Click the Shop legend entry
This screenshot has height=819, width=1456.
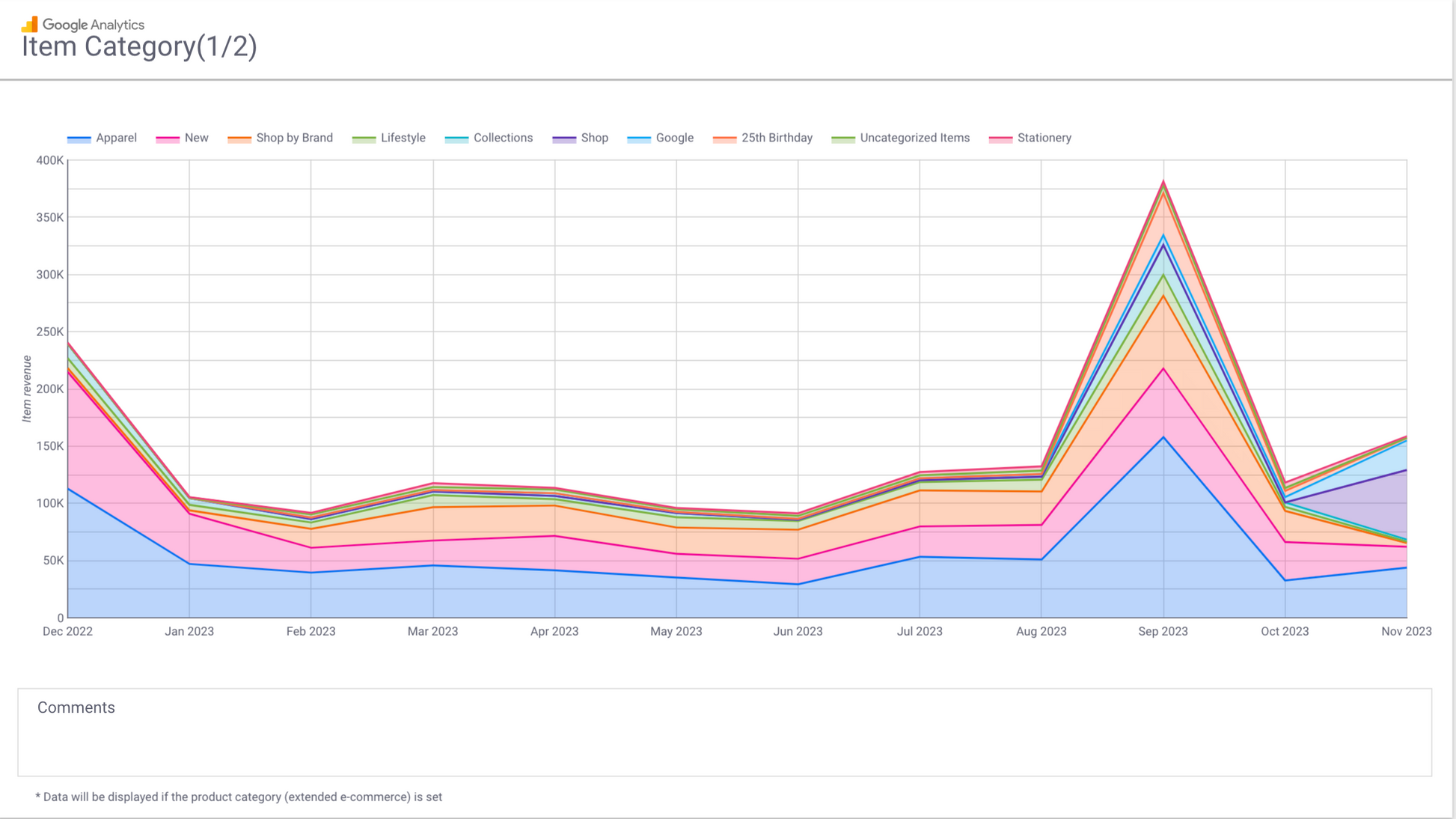click(x=593, y=138)
